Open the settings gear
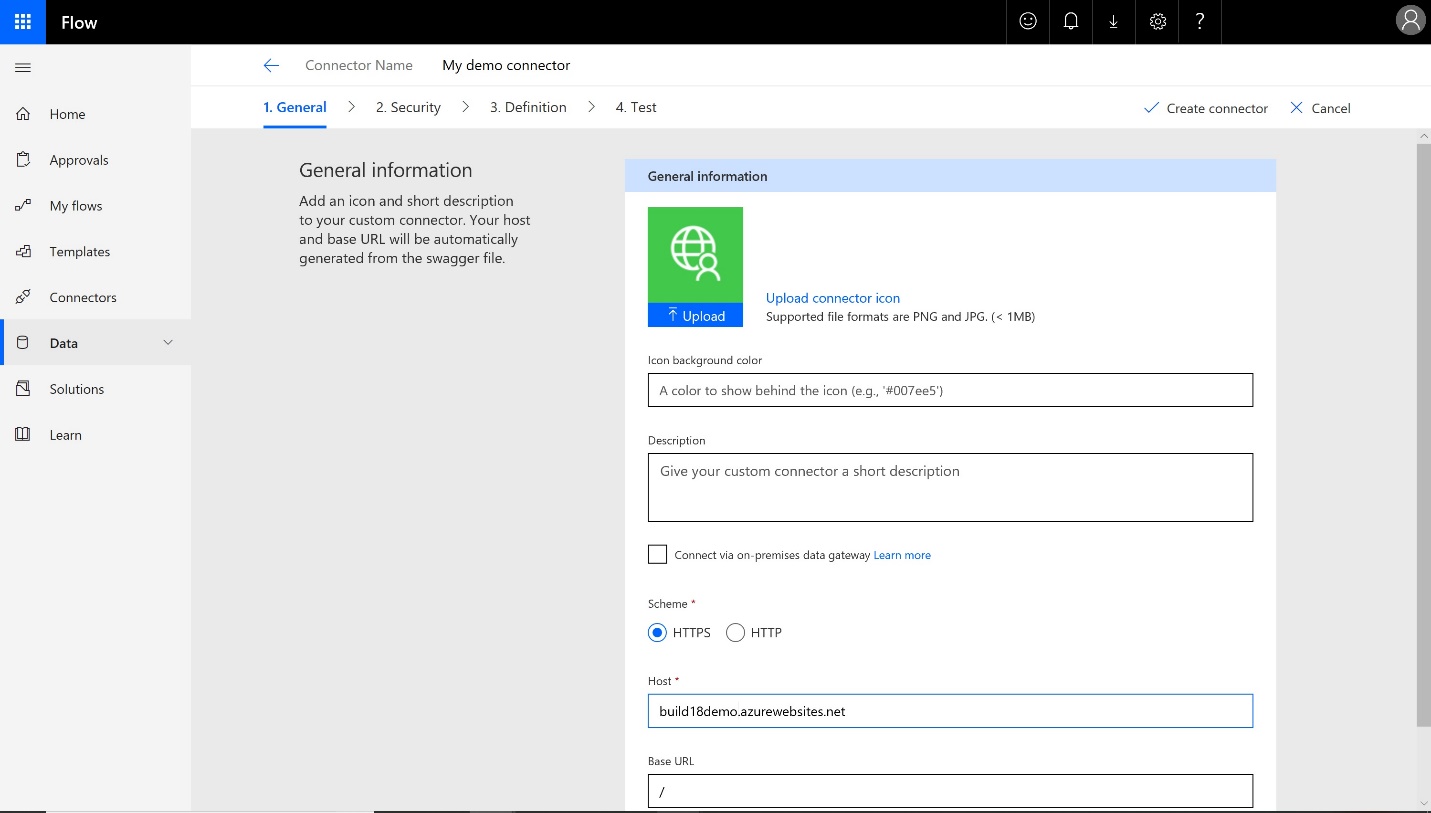Viewport: 1431px width, 813px height. click(1158, 22)
